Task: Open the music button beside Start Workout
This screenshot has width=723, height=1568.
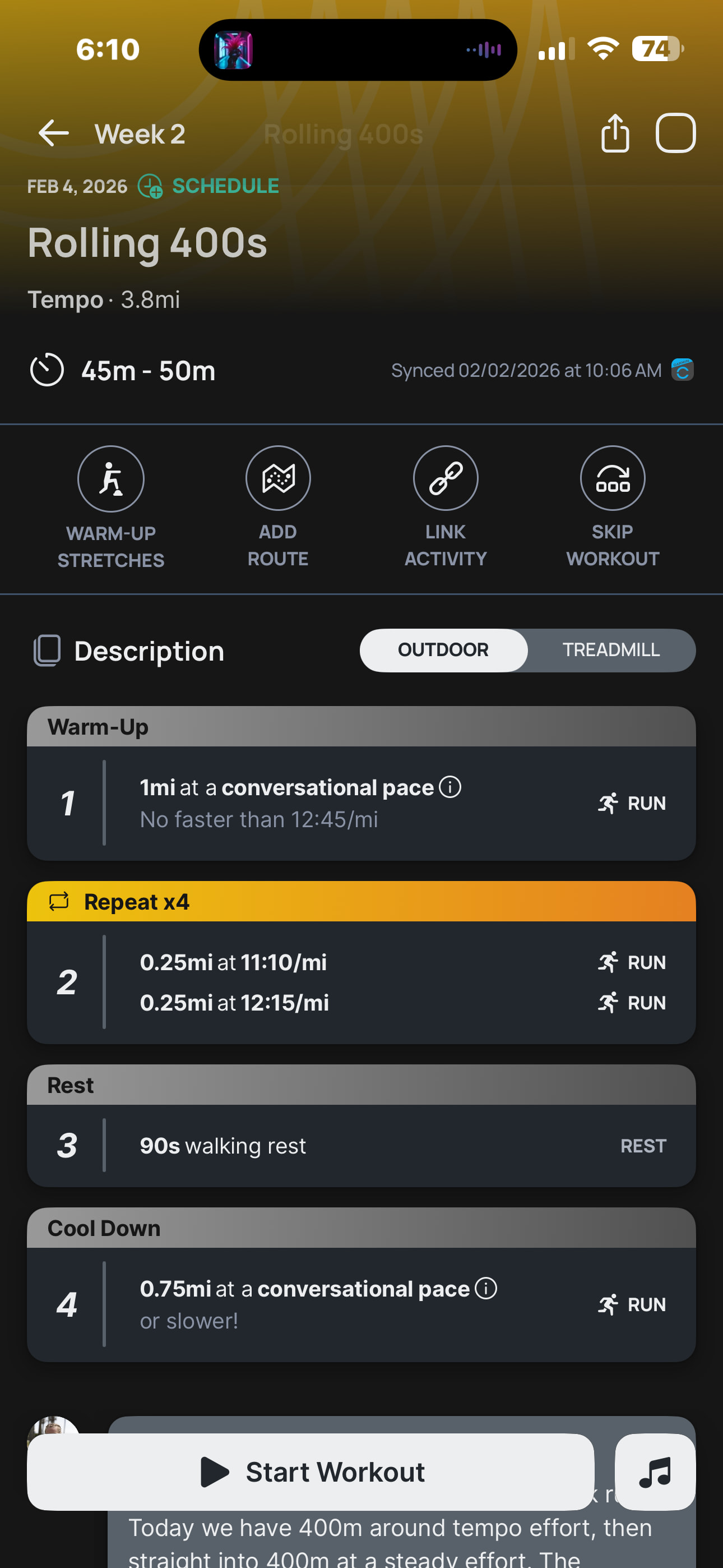Action: 655,1472
